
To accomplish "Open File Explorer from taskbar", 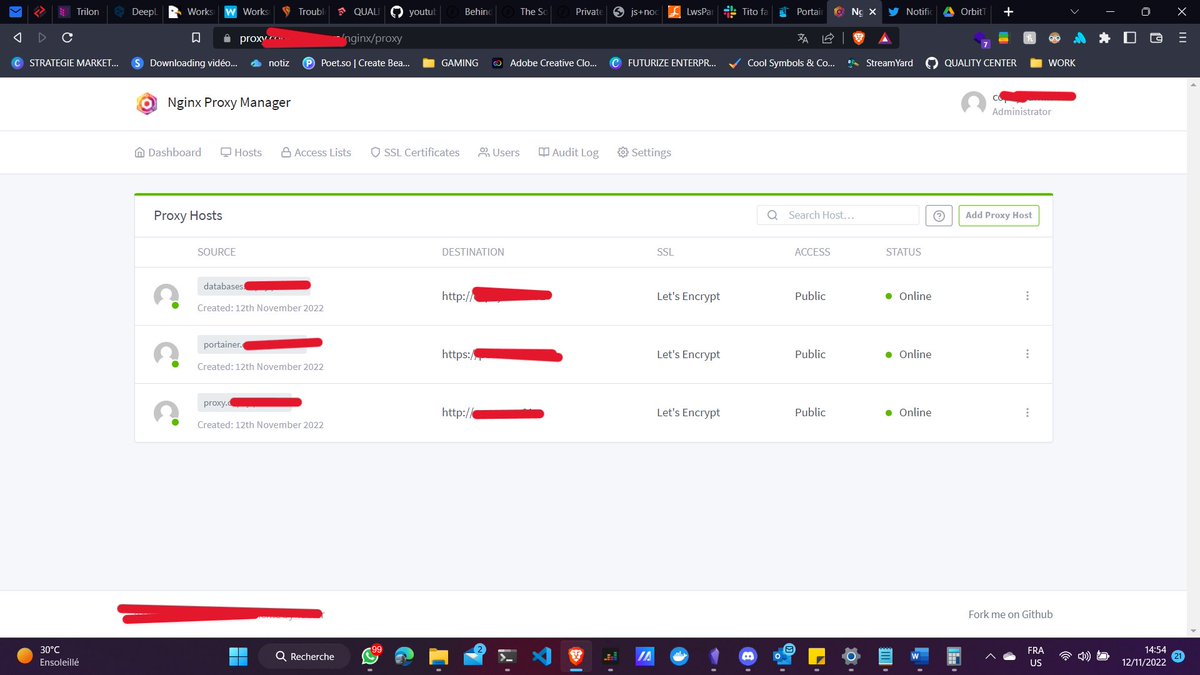I will coord(438,656).
